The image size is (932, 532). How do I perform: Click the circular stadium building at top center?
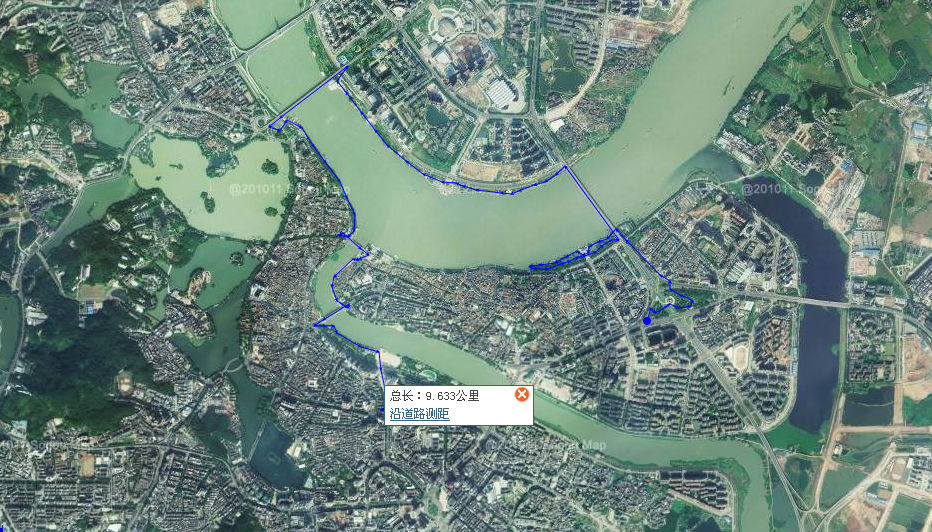(x=445, y=26)
